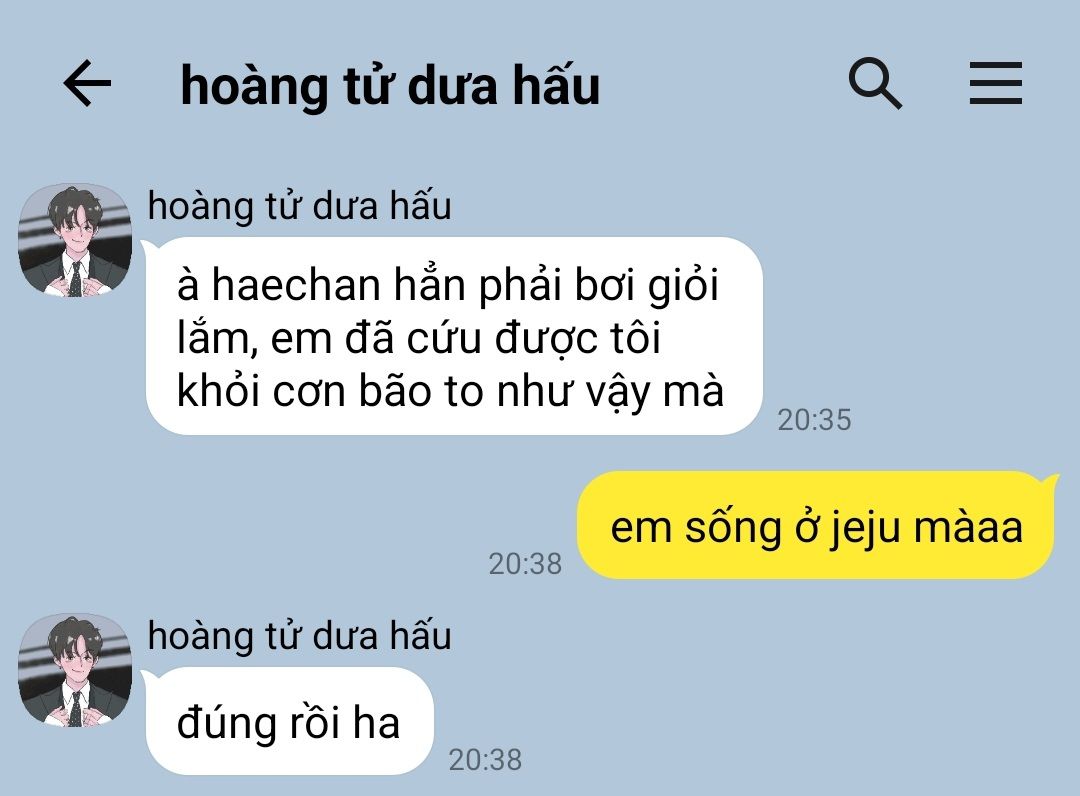Select the đúng rồi ha message bubble
Image resolution: width=1080 pixels, height=796 pixels.
(289, 721)
